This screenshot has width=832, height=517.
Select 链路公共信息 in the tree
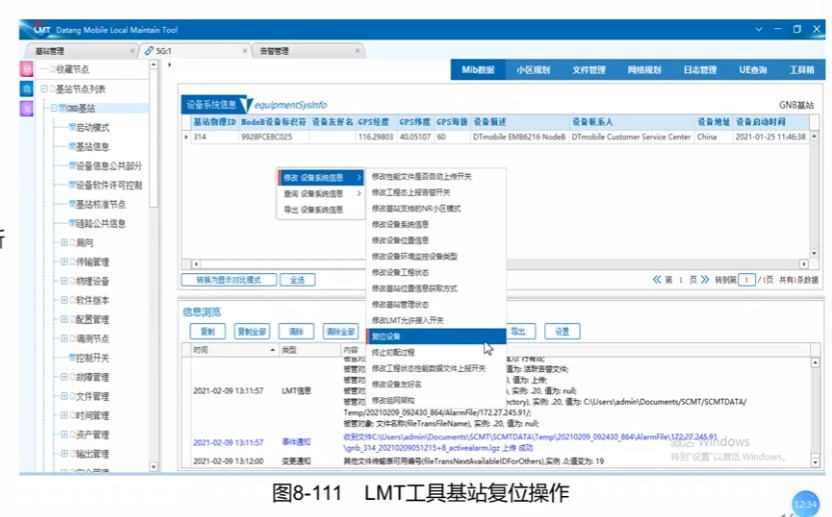101,223
